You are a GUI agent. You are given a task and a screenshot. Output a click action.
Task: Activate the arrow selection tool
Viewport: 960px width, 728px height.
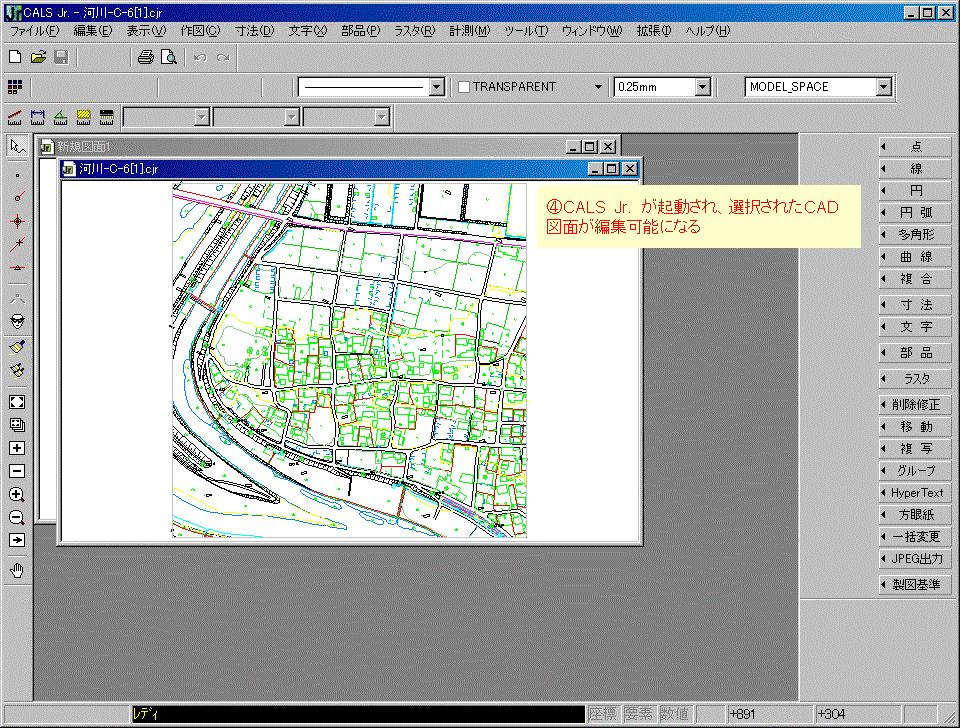tap(17, 146)
